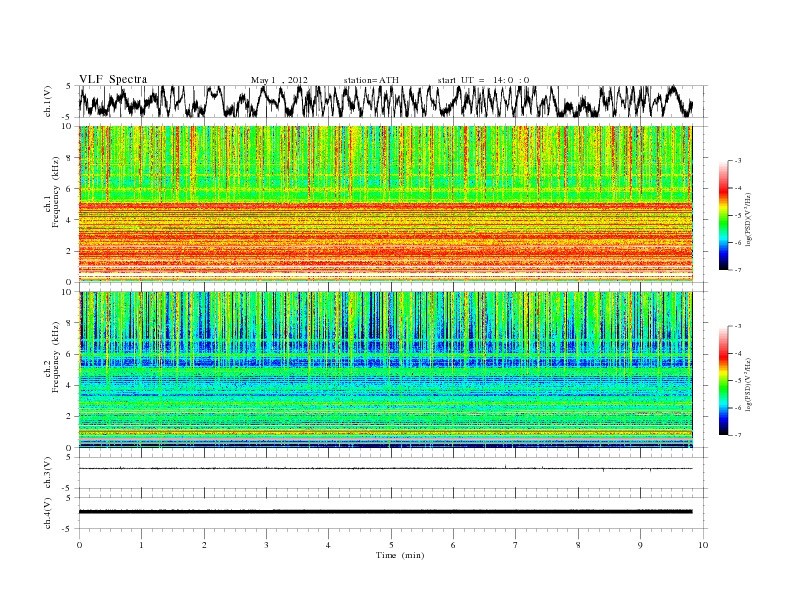The height and width of the screenshot is (612, 792).
Task: Click the '-7' tick on upper color bar
Action: (738, 270)
